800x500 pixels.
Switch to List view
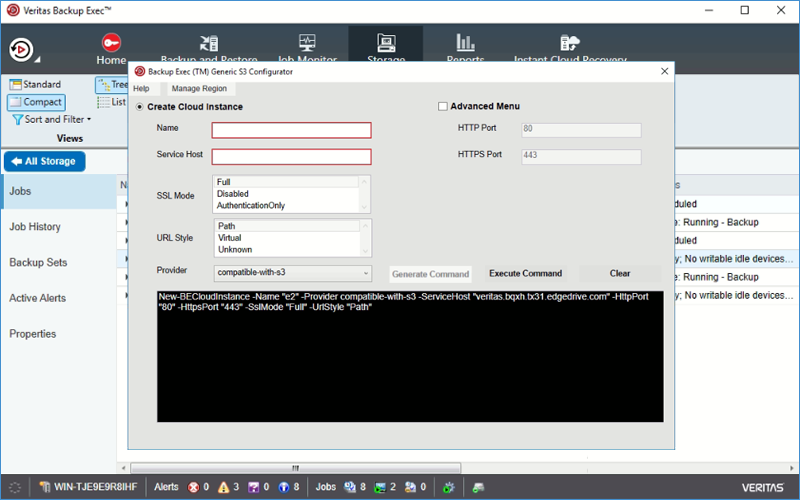(112, 102)
